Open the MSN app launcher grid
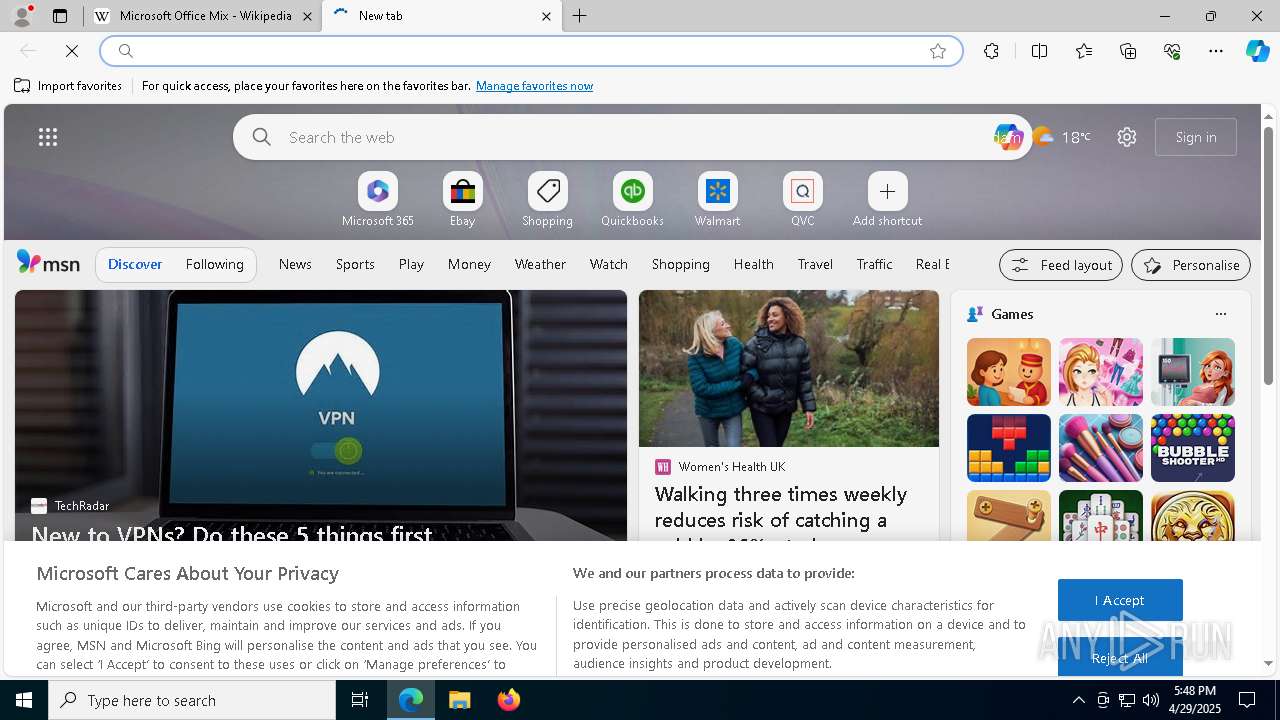Image resolution: width=1280 pixels, height=720 pixels. pos(48,137)
